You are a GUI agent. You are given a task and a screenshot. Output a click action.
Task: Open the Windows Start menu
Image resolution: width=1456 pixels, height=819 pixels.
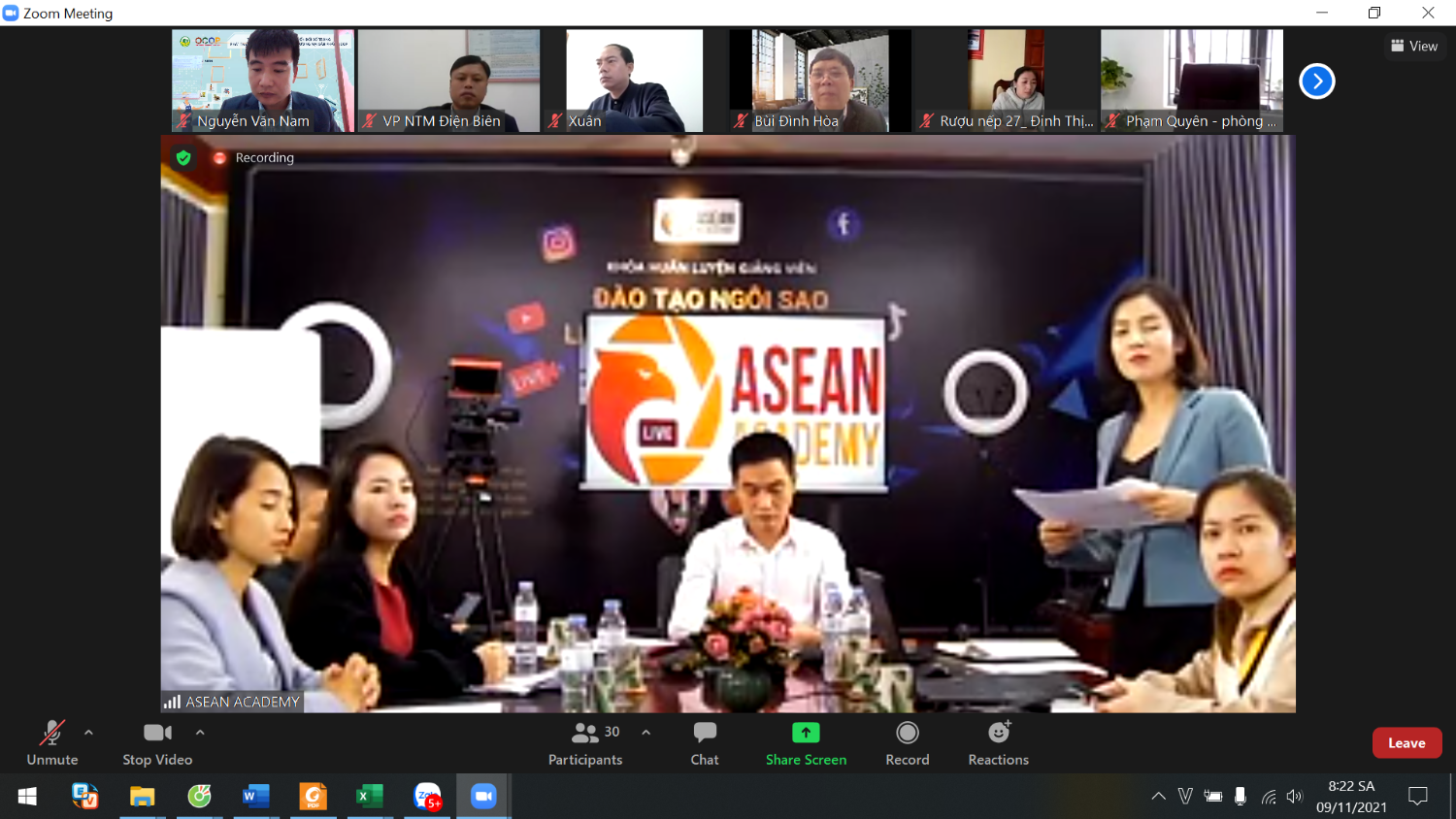coord(27,797)
